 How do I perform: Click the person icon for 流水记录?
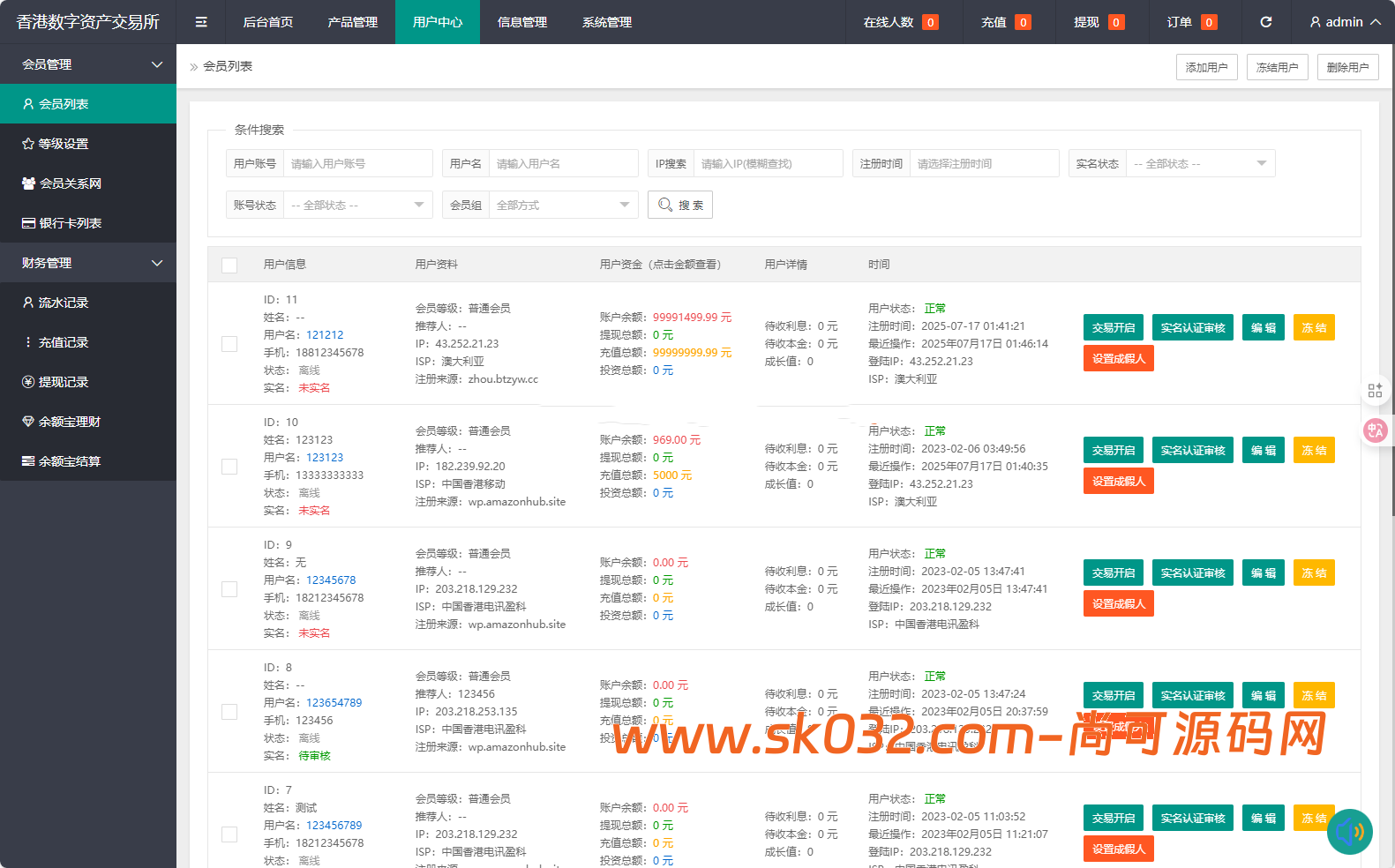[28, 303]
